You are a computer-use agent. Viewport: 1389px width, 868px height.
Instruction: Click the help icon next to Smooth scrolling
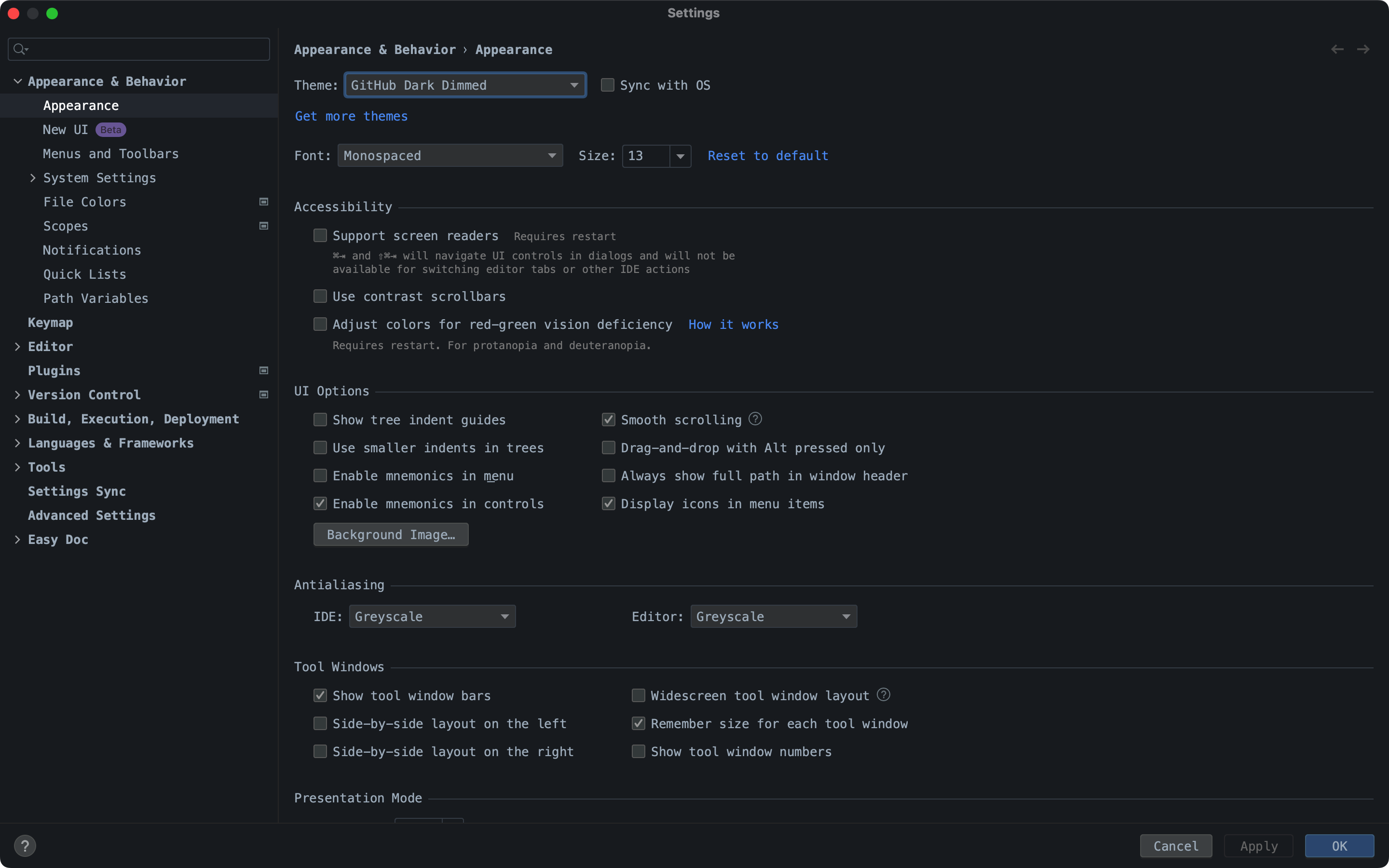click(x=754, y=419)
